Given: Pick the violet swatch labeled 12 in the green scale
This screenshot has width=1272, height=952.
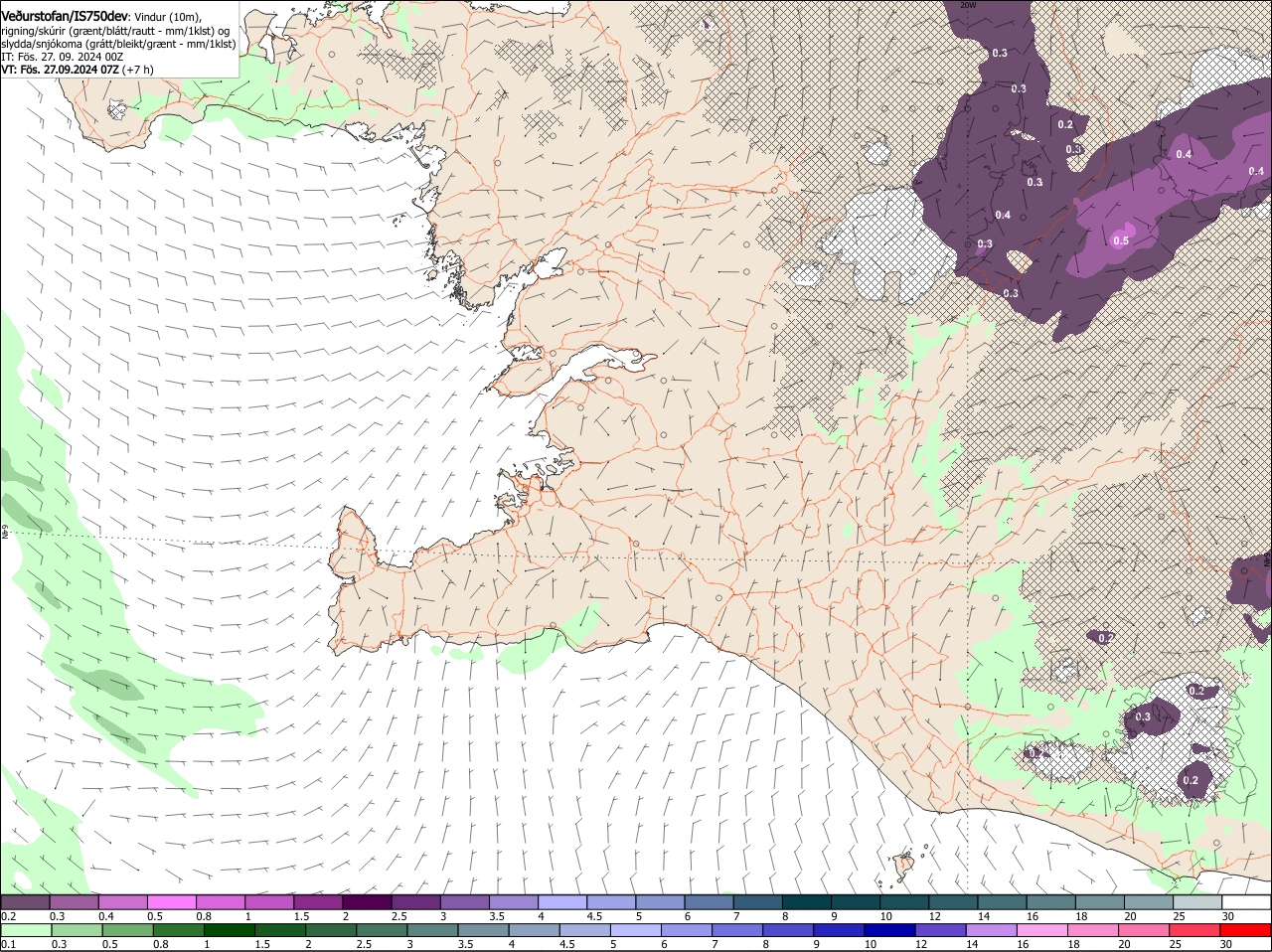Looking at the screenshot, I should 940,930.
